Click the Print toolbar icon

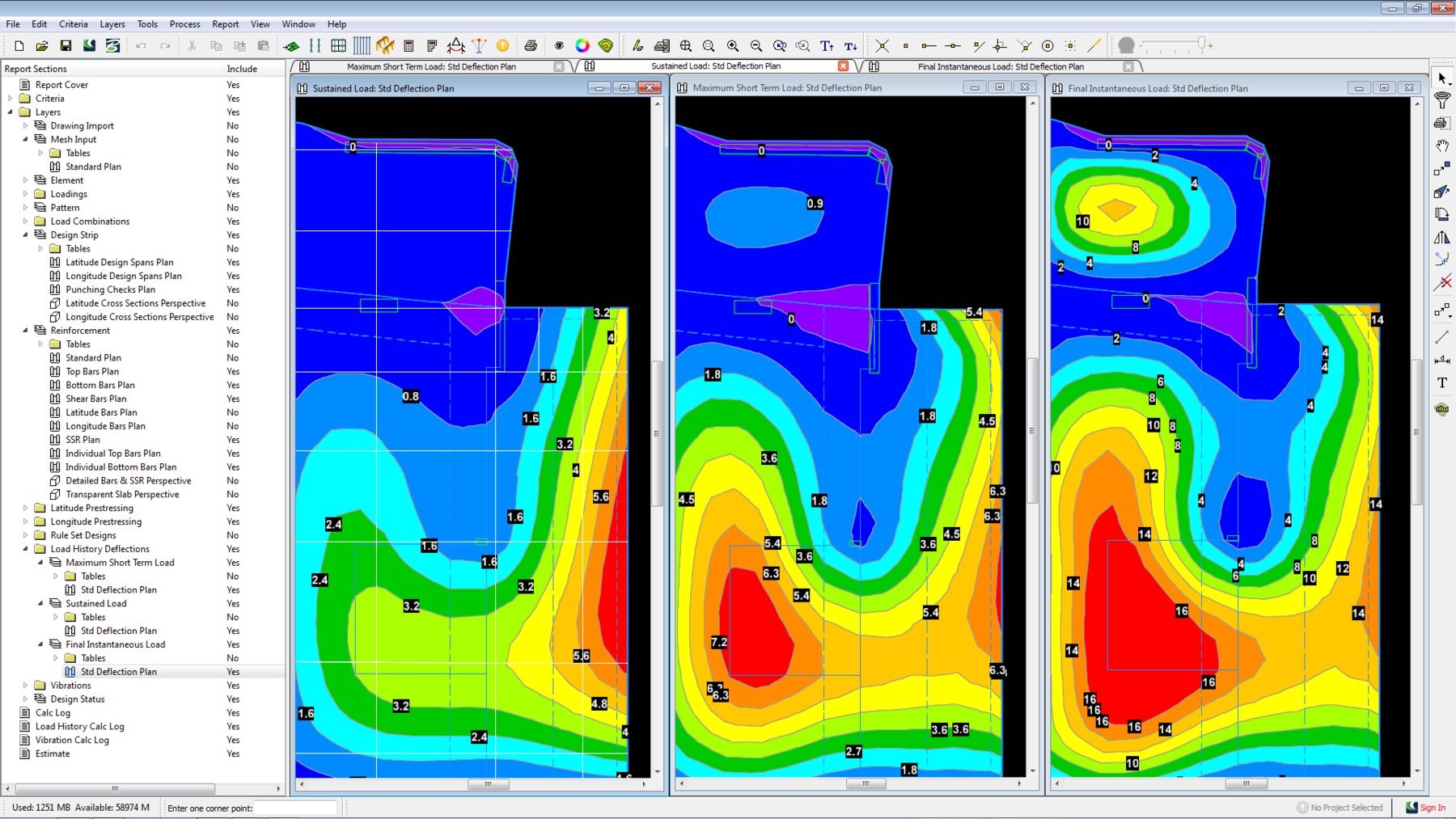pyautogui.click(x=531, y=46)
